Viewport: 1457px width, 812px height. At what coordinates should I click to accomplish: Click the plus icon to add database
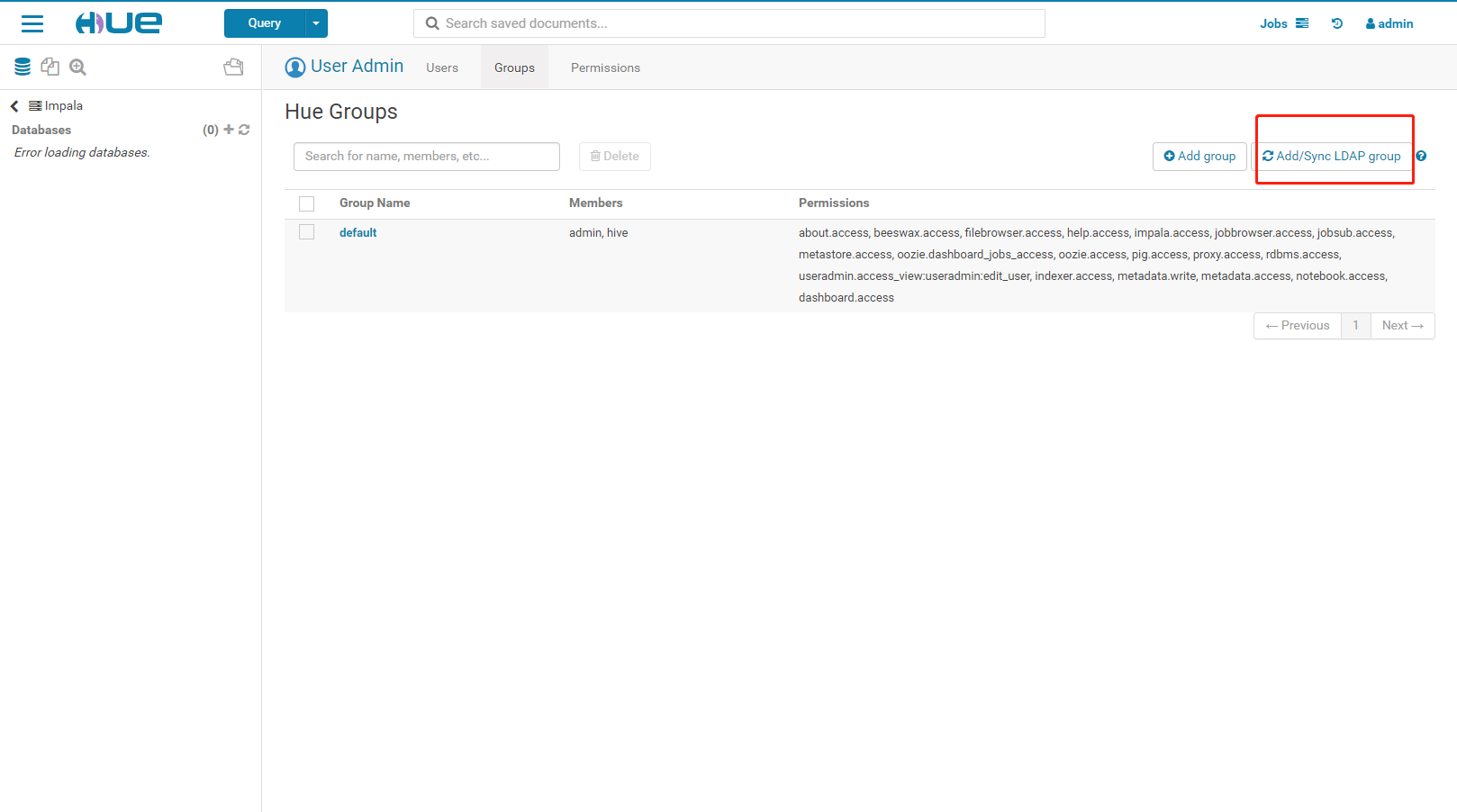229,130
